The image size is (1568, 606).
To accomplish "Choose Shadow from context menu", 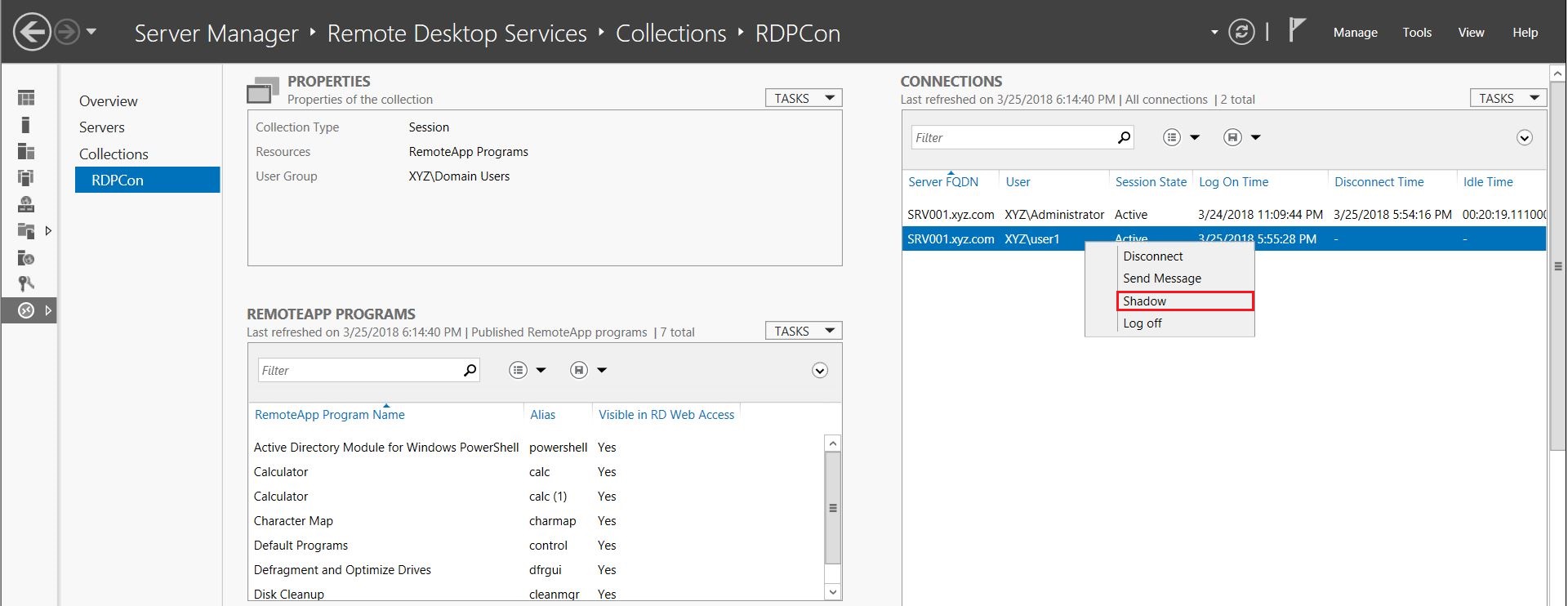I will click(1184, 301).
